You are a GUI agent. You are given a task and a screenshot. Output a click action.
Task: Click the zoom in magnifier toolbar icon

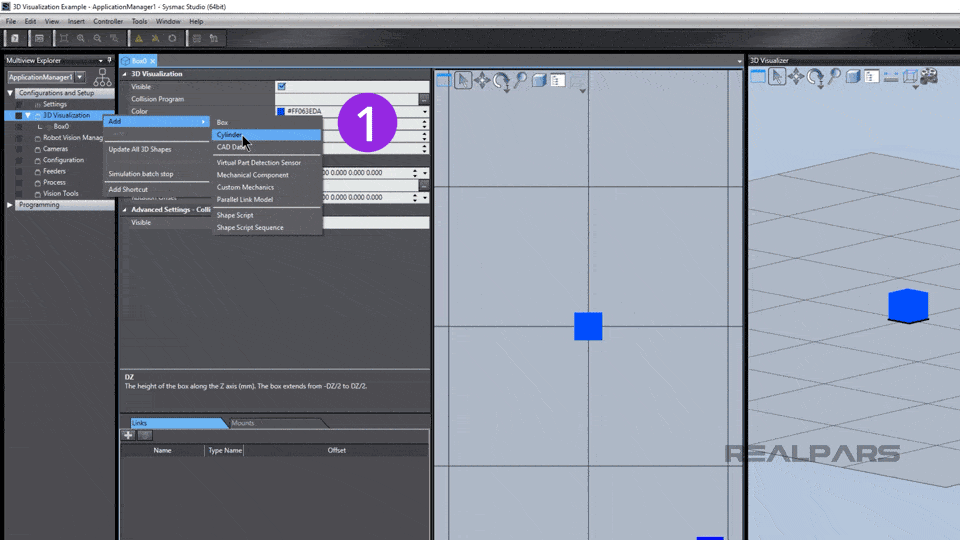[x=80, y=39]
